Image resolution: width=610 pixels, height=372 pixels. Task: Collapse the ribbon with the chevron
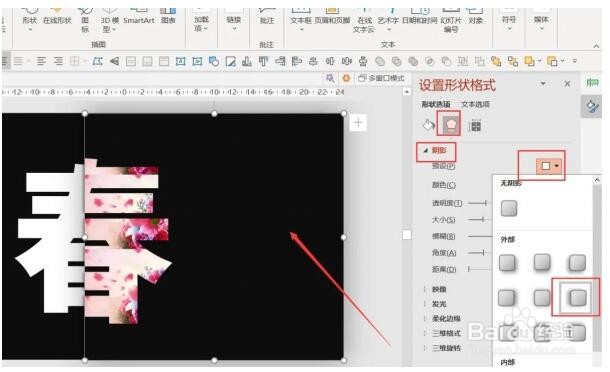(x=596, y=46)
